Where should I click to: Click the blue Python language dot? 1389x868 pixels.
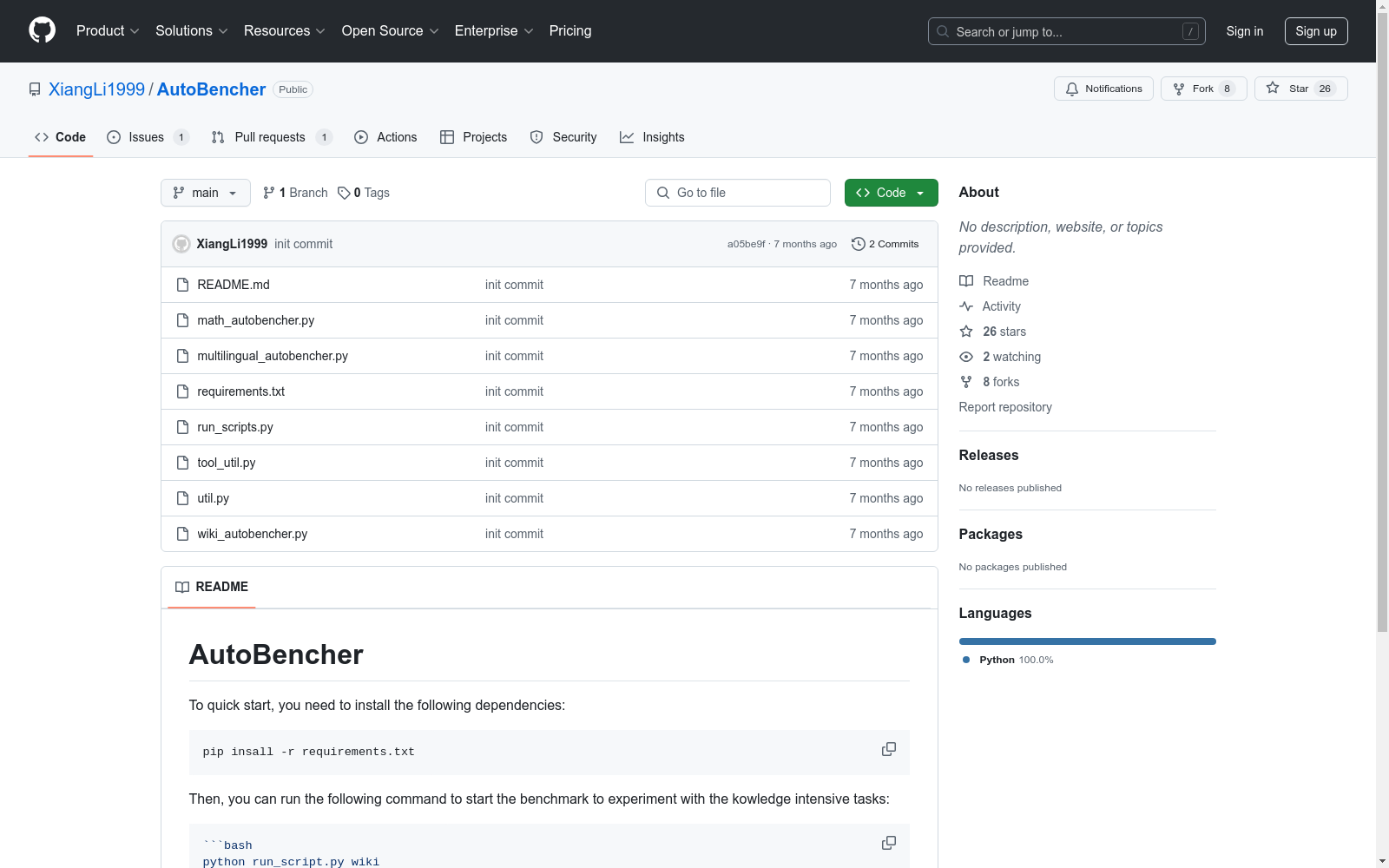[x=966, y=660]
